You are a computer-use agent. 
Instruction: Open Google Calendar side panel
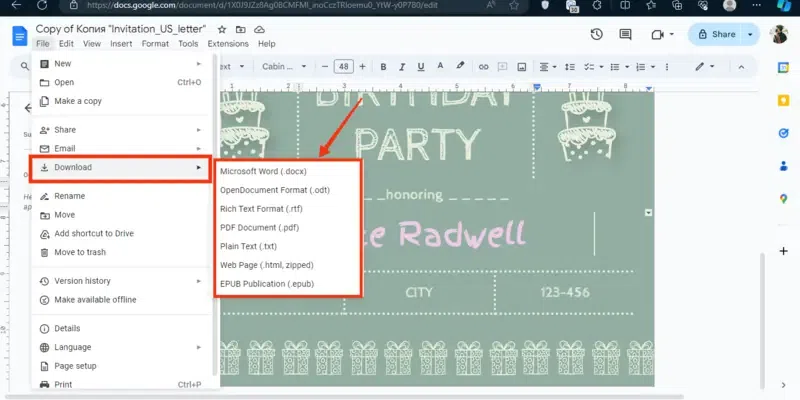(x=783, y=67)
